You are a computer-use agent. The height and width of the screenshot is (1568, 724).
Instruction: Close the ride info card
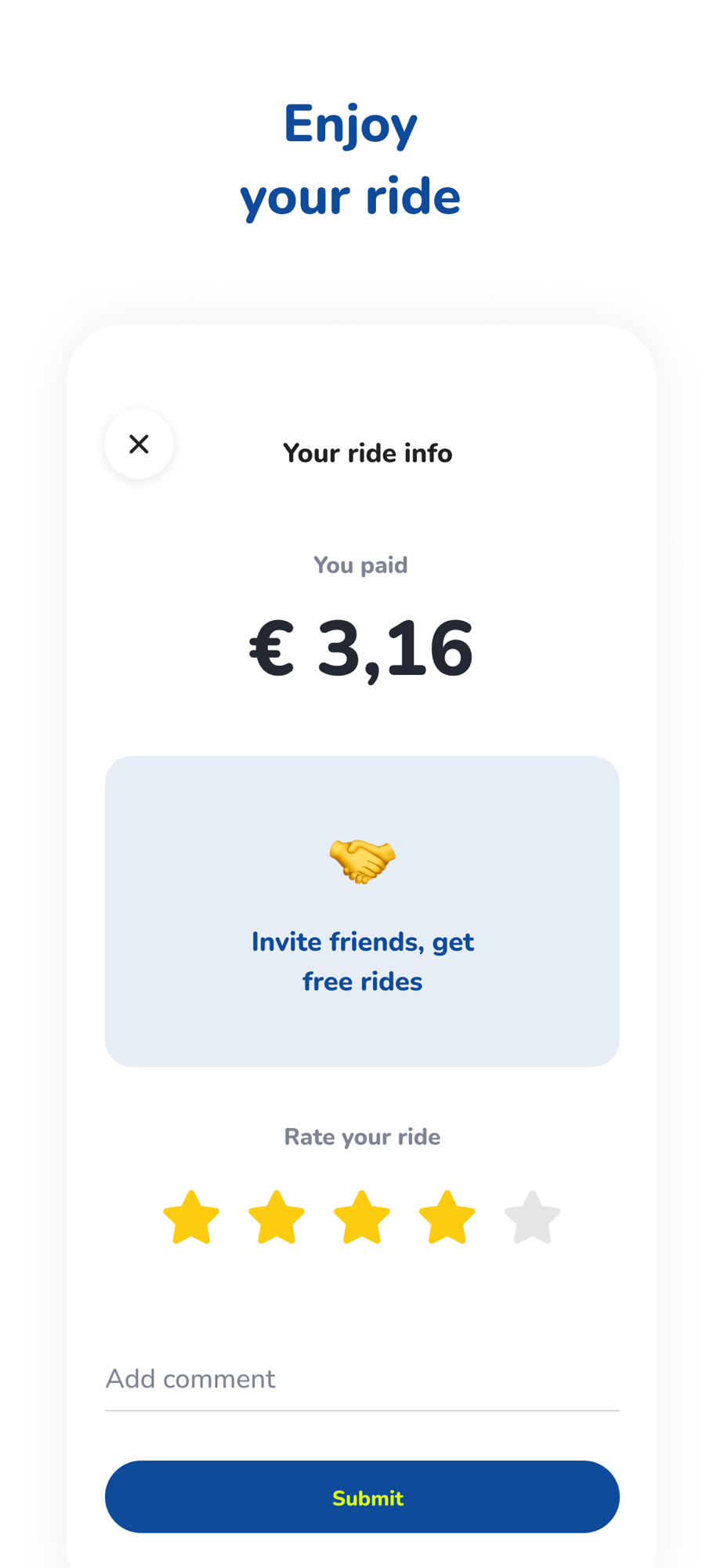[x=139, y=444]
